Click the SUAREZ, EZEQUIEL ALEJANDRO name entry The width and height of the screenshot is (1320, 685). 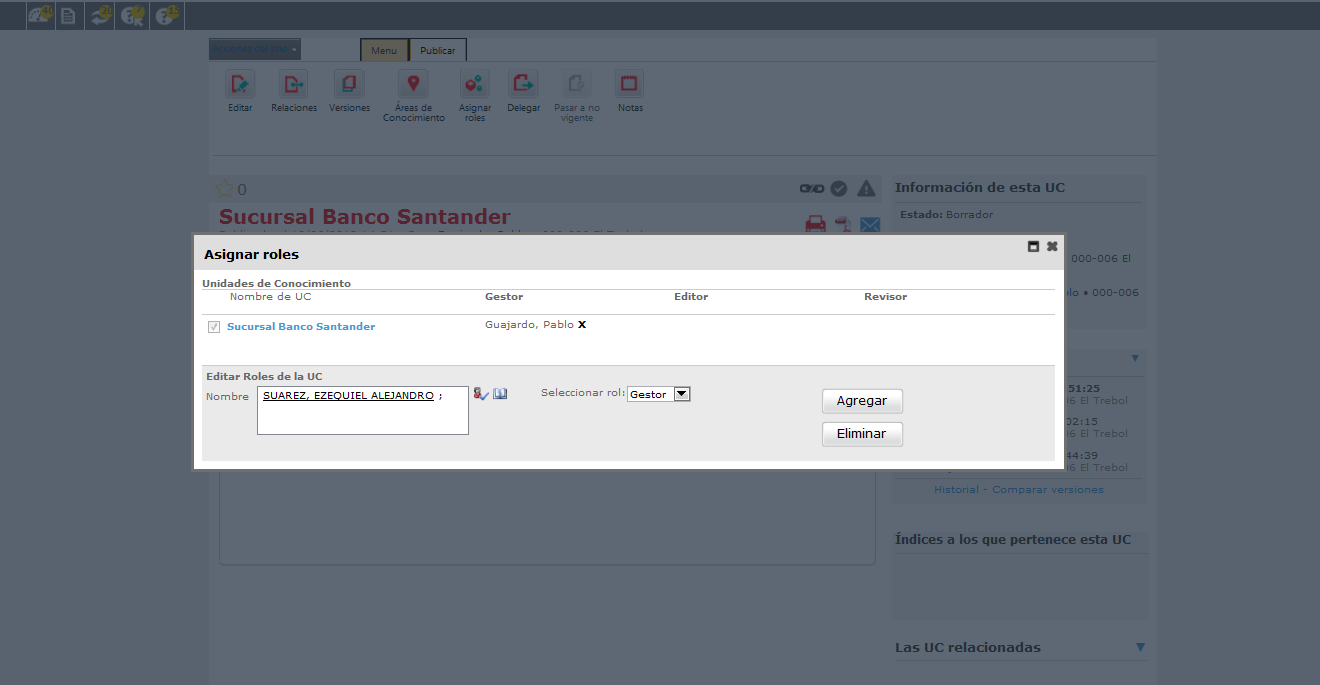[348, 396]
